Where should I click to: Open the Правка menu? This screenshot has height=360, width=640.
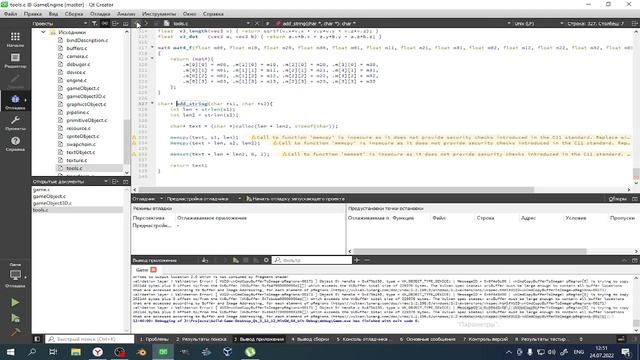coord(33,13)
